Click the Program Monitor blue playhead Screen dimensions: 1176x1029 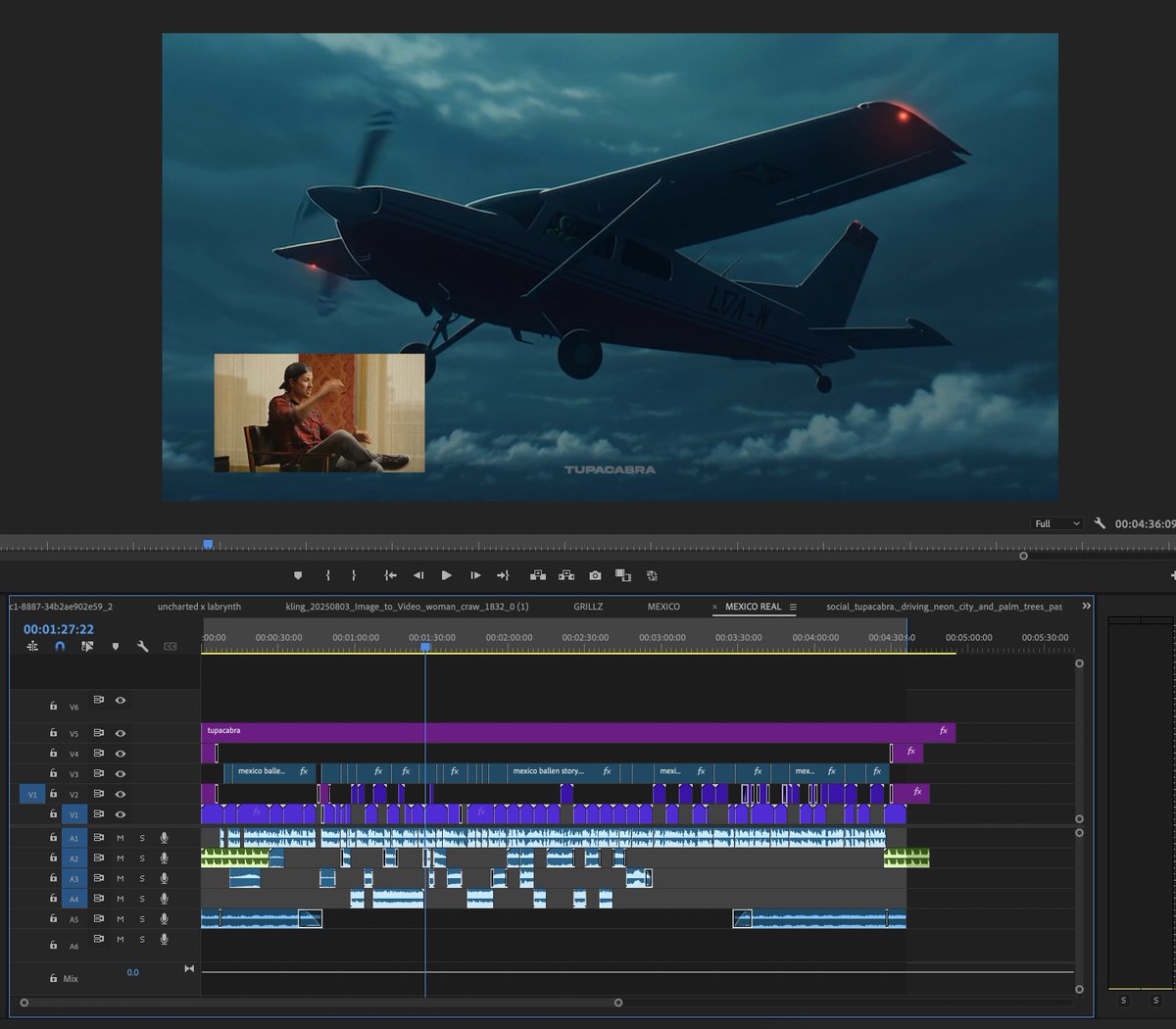pyautogui.click(x=208, y=544)
